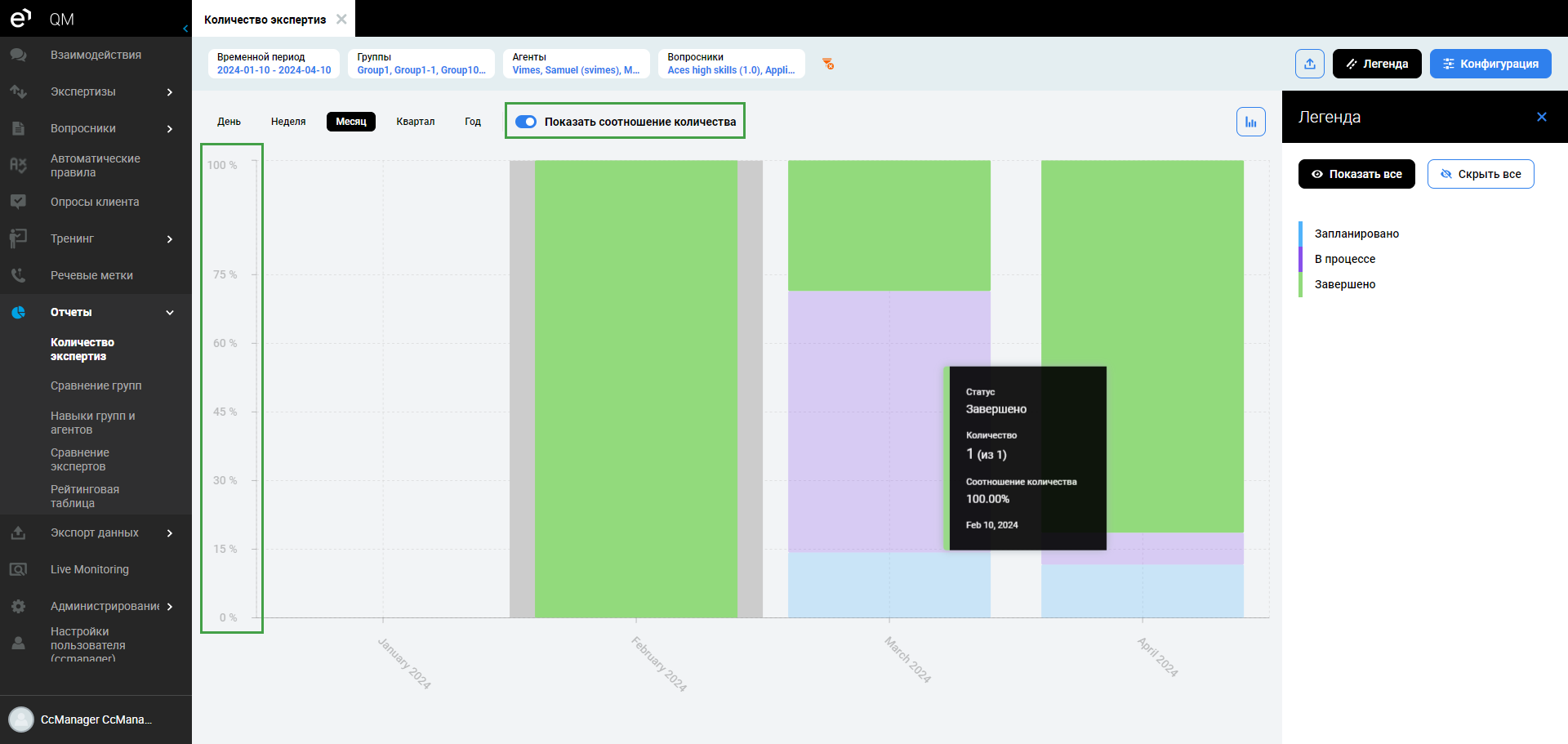Expand the Администрирование submenu arrow
The width and height of the screenshot is (1568, 744).
click(170, 606)
